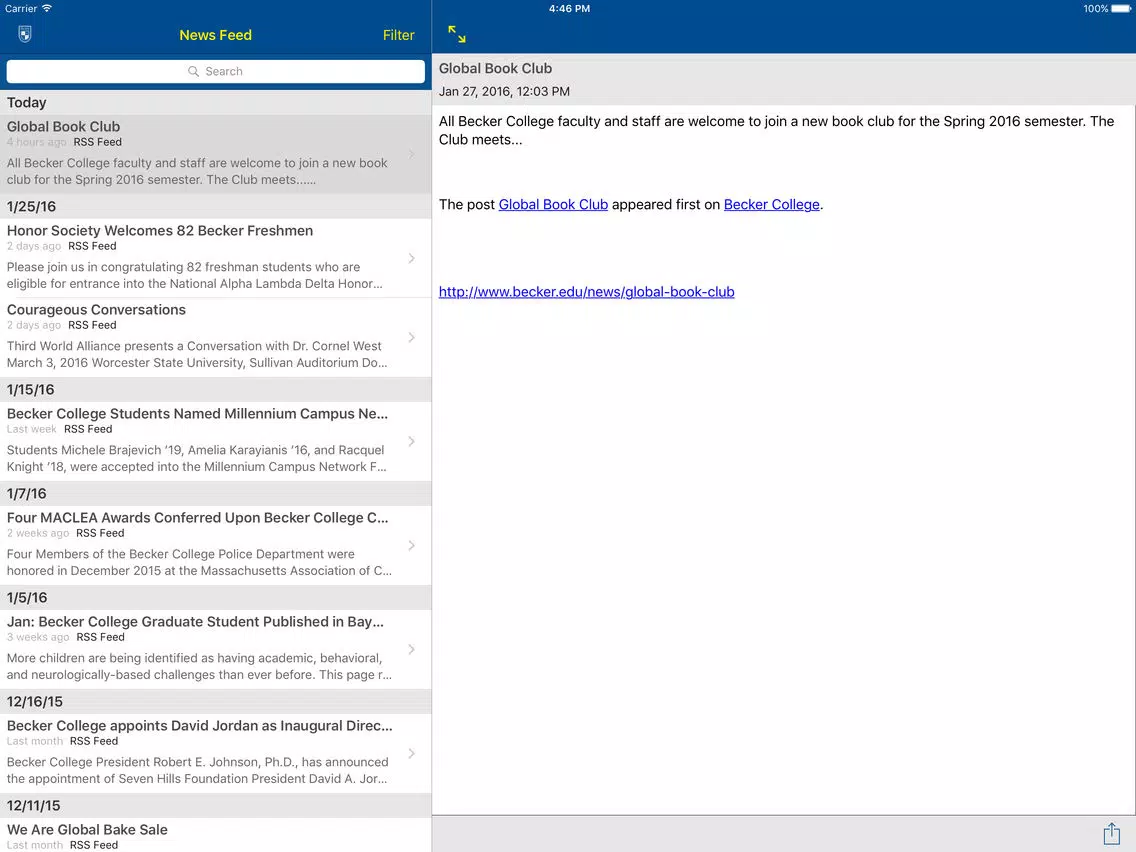Screen dimensions: 1136x852
Task: Tap the 'Last week' timestamp
Action: point(31,429)
